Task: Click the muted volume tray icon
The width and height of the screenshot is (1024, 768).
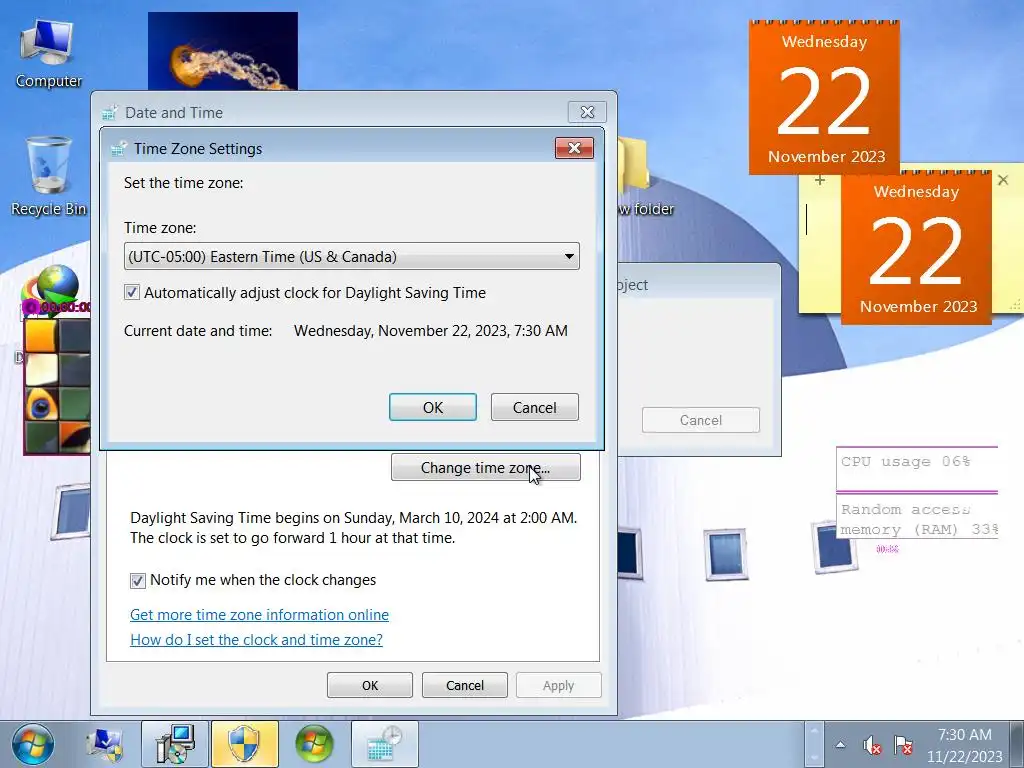Action: tap(872, 745)
